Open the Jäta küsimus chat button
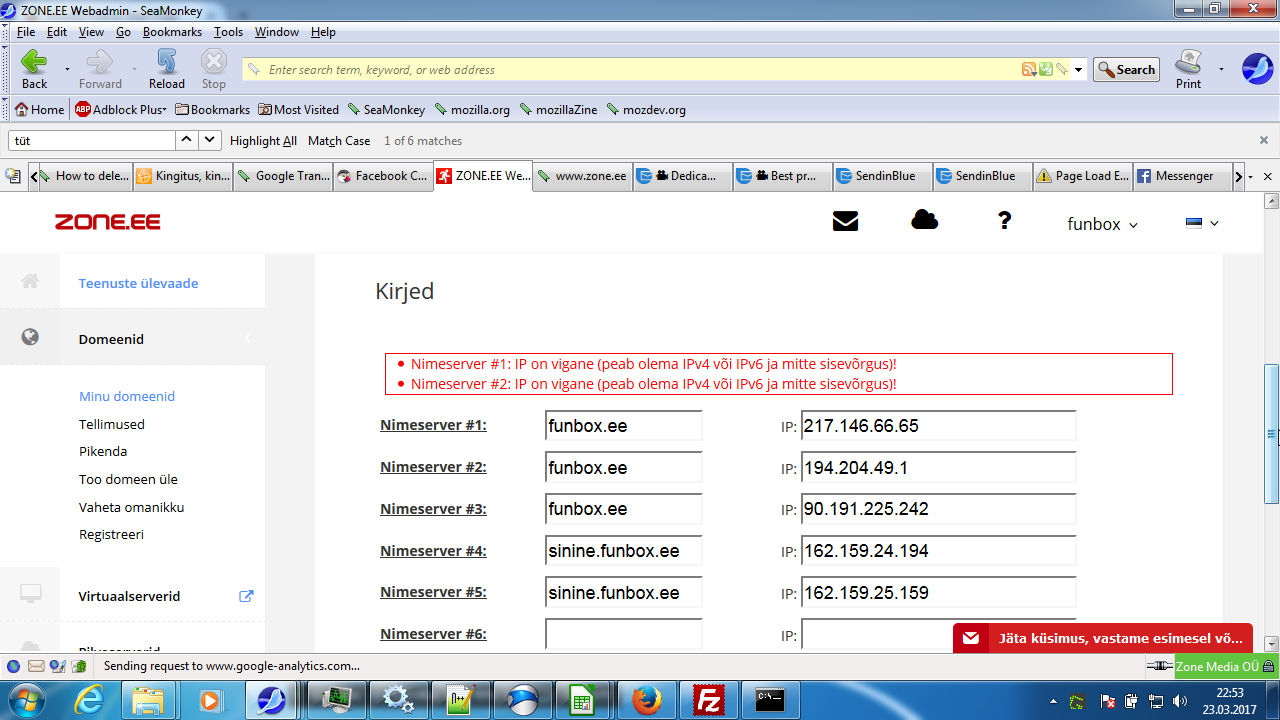Image resolution: width=1280 pixels, height=720 pixels. coord(1103,639)
